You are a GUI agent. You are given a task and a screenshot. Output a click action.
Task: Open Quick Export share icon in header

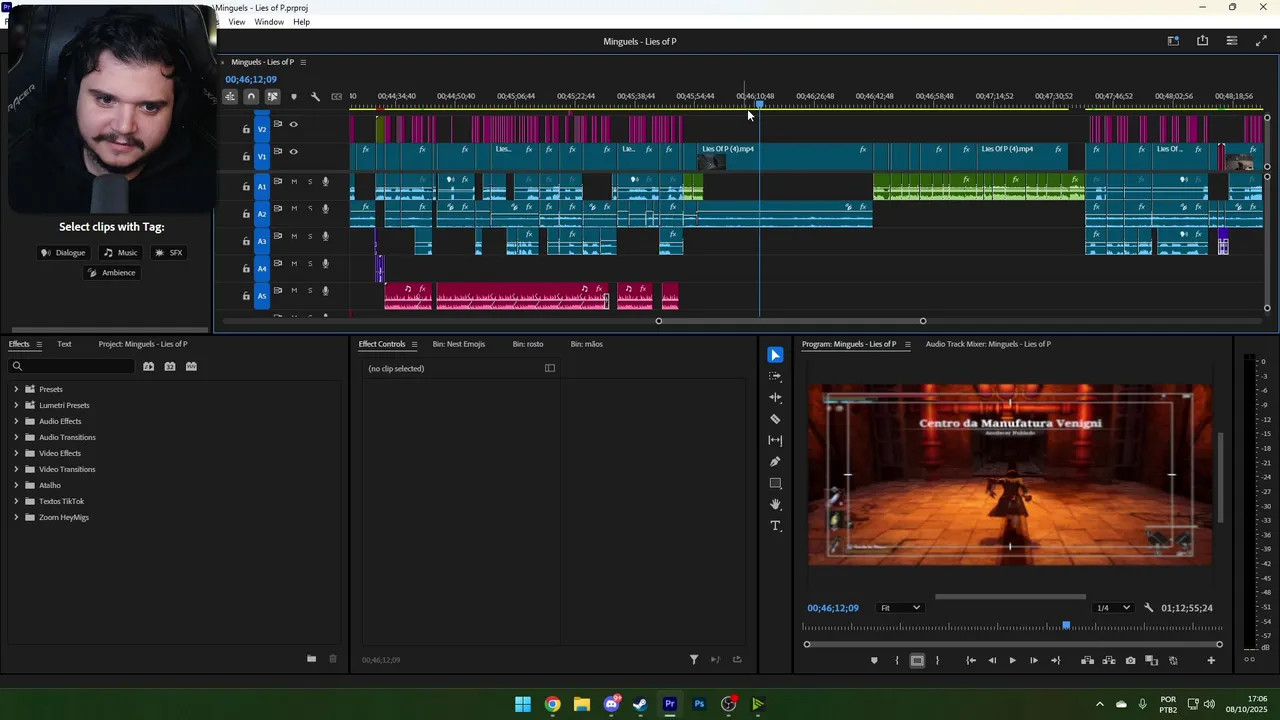(x=1202, y=41)
